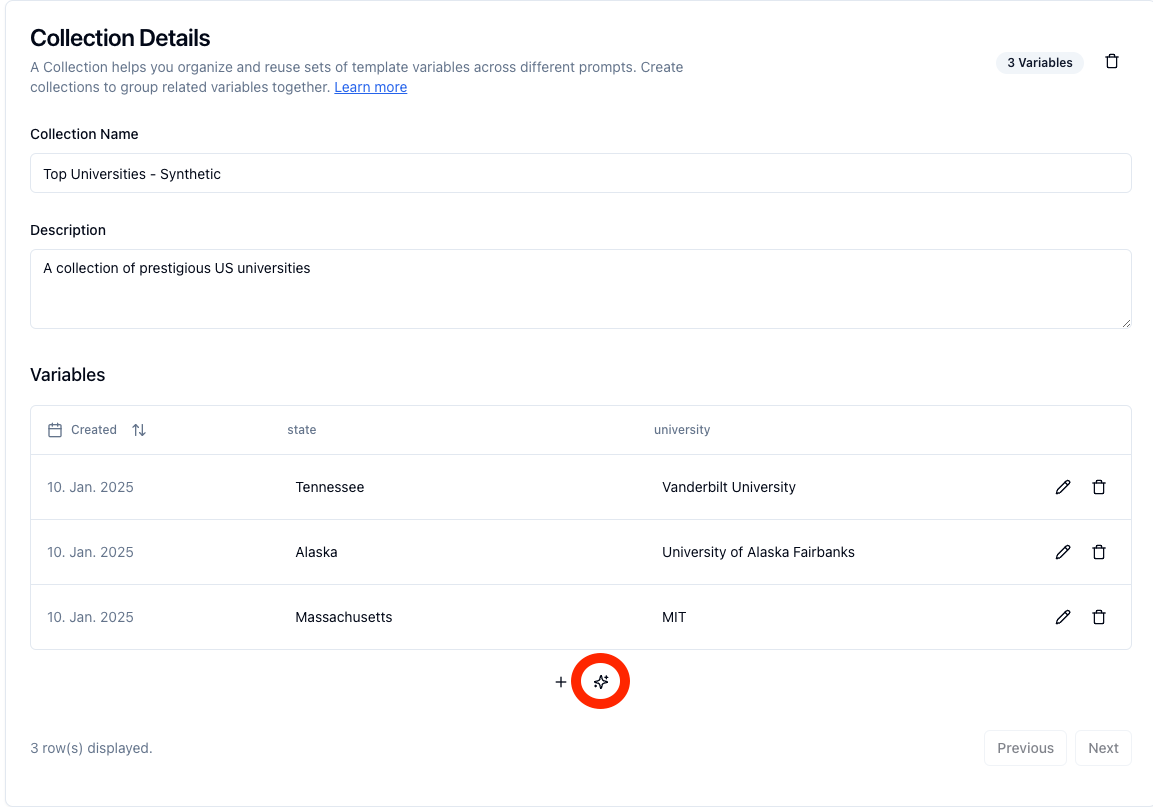Go to the Previous page
The height and width of the screenshot is (807, 1153).
tap(1025, 748)
